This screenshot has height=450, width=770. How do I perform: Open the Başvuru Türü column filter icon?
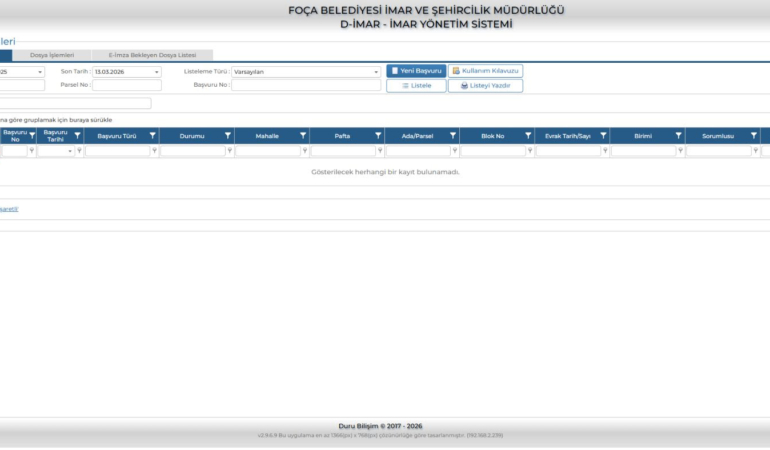(x=153, y=136)
